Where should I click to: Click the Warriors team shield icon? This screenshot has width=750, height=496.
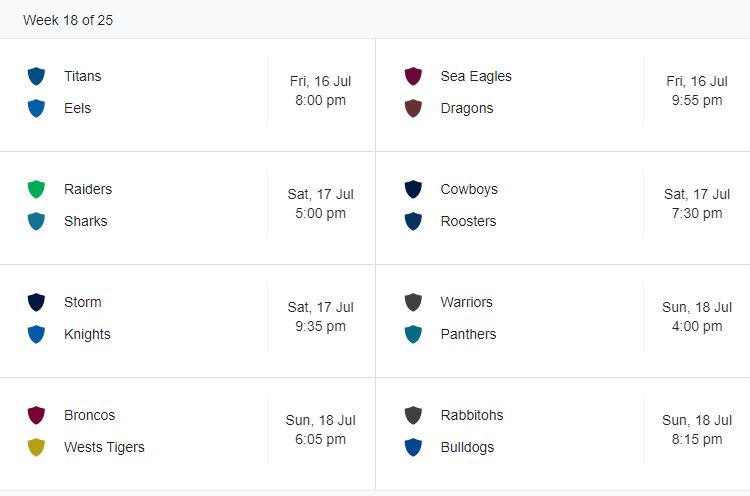point(413,302)
